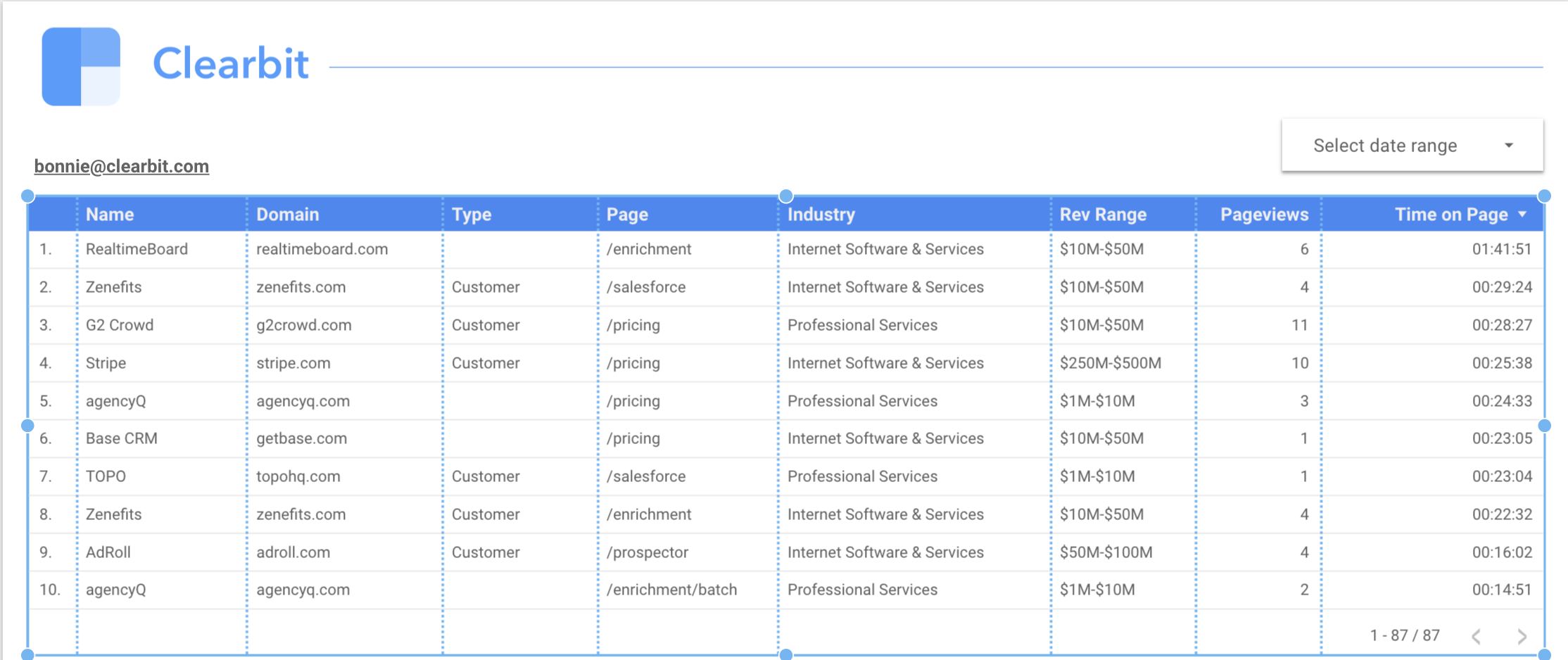Click pageviews value 11 for G2 Crowd

tap(1300, 325)
